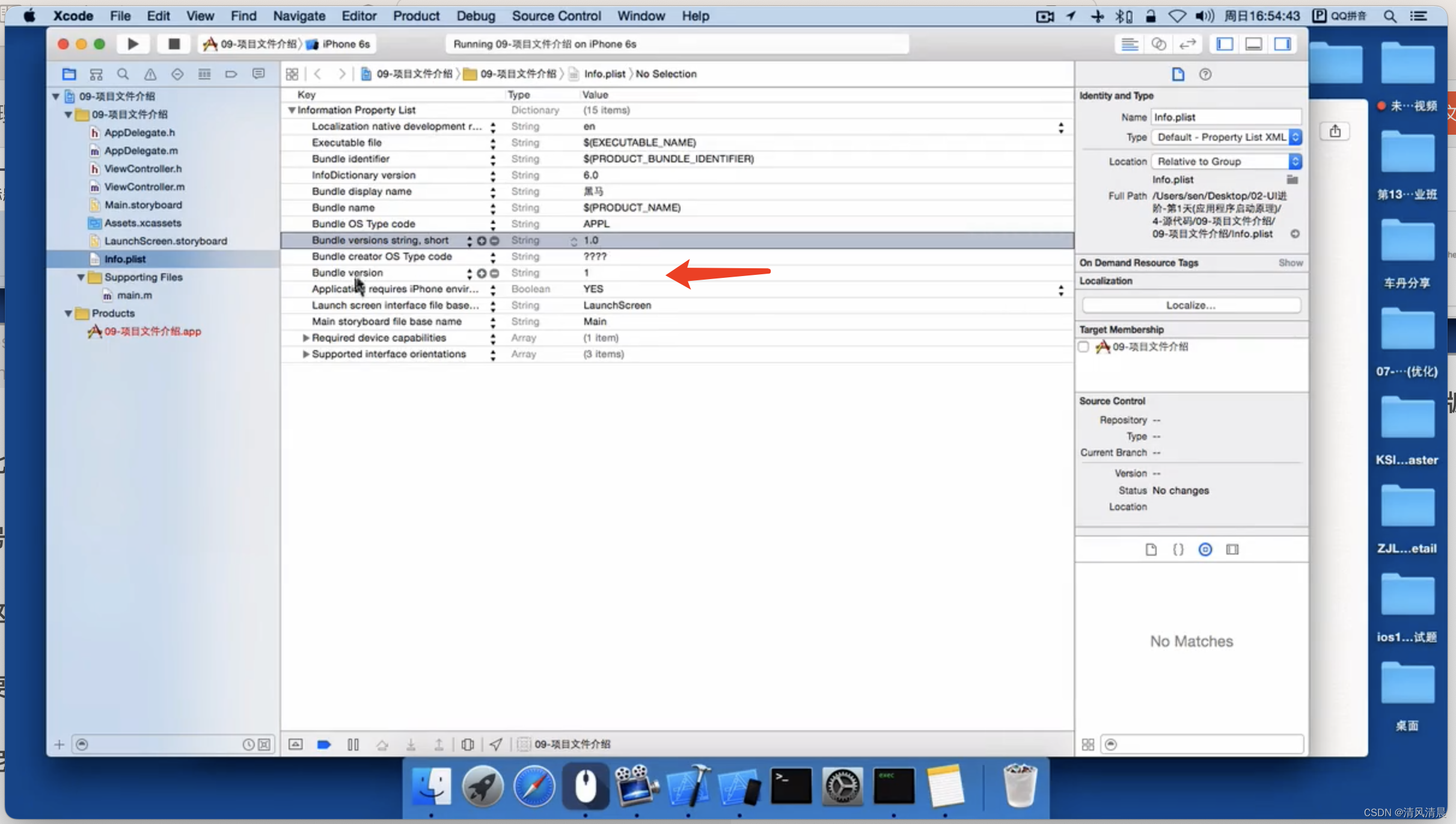This screenshot has width=1456, height=824.
Task: Click the Show button next On Demand Resource Tags
Action: pyautogui.click(x=1291, y=261)
